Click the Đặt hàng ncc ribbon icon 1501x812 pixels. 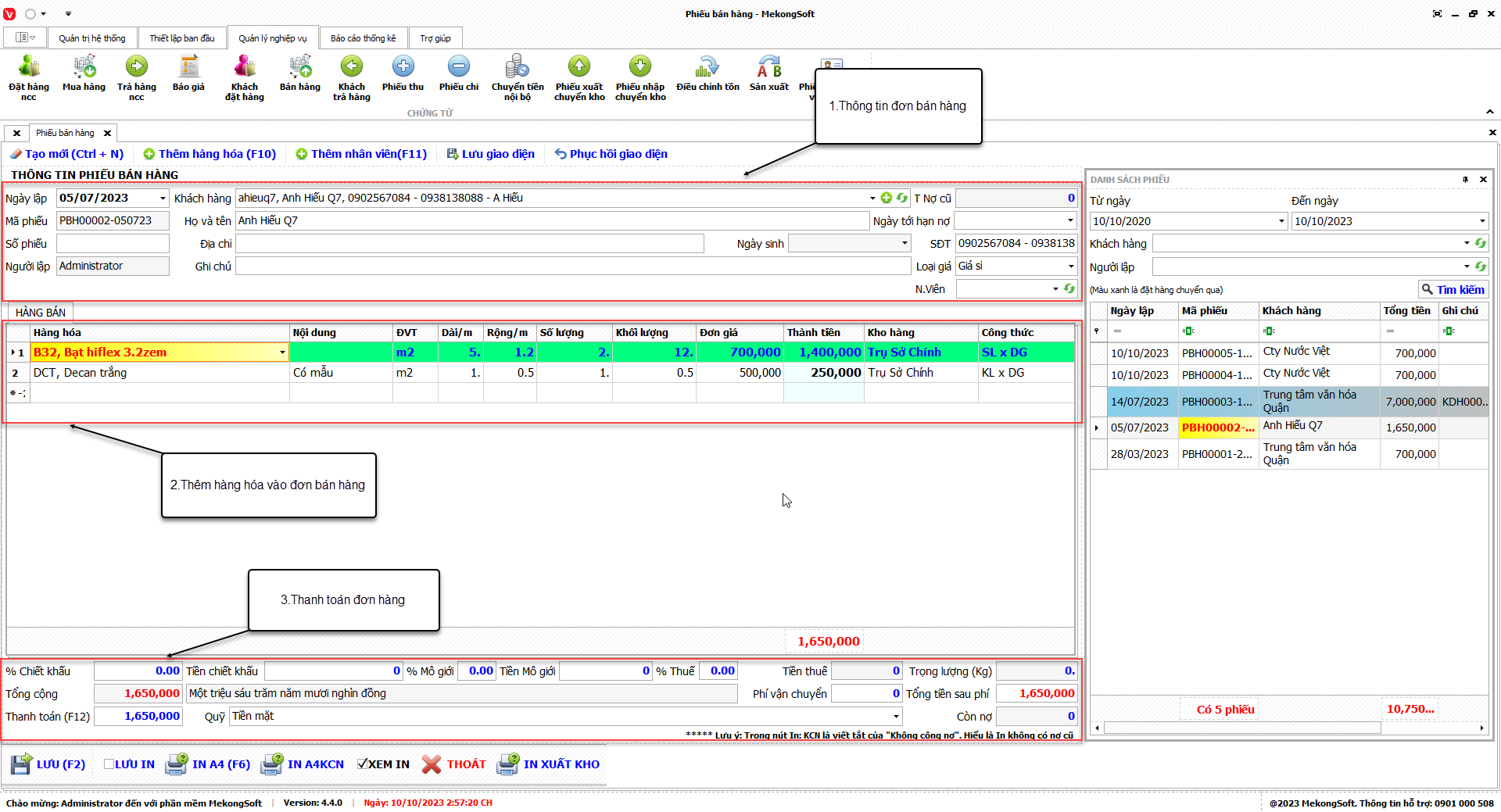(x=29, y=77)
